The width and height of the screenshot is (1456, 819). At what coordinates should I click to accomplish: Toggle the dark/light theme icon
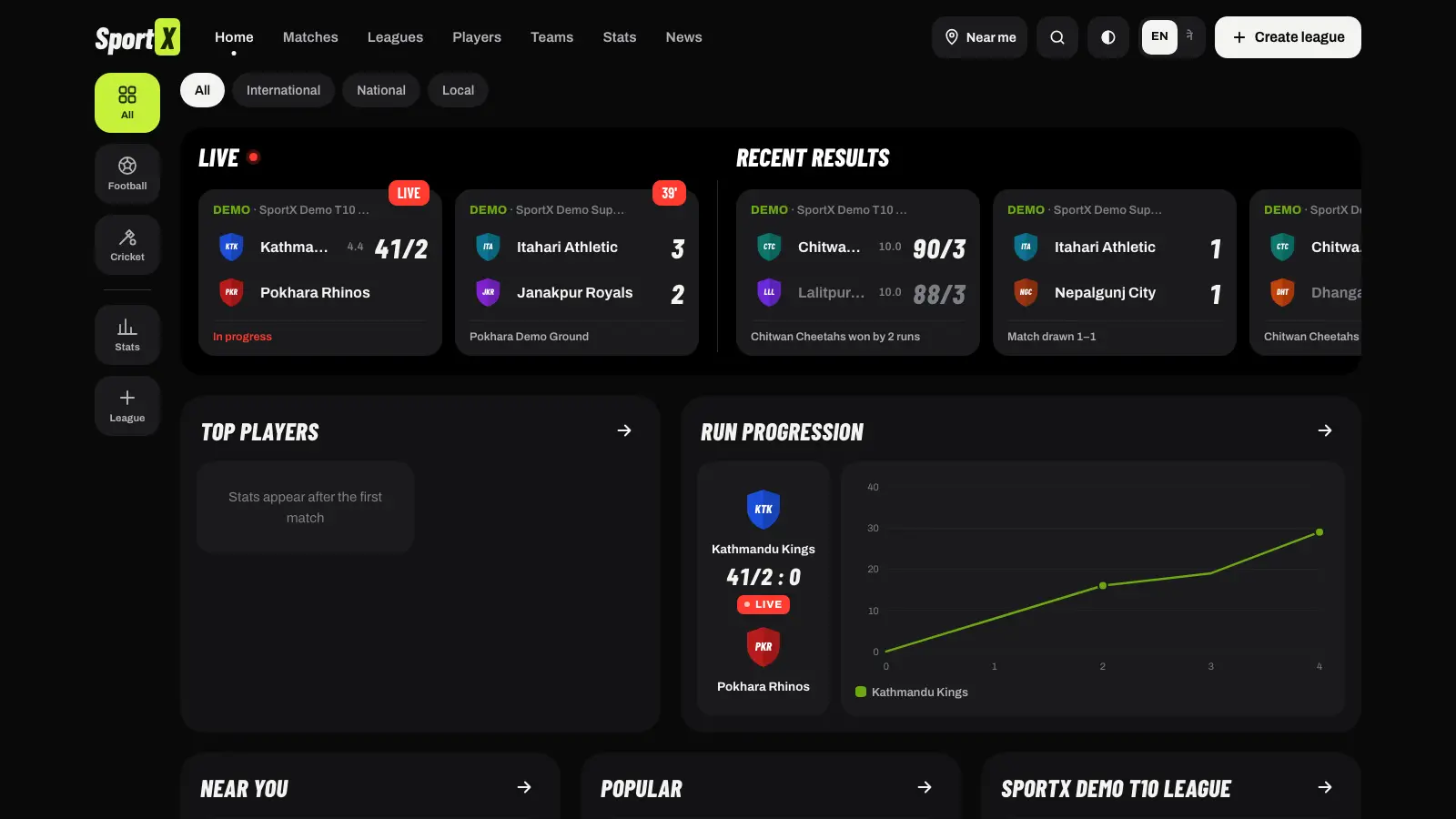point(1108,37)
